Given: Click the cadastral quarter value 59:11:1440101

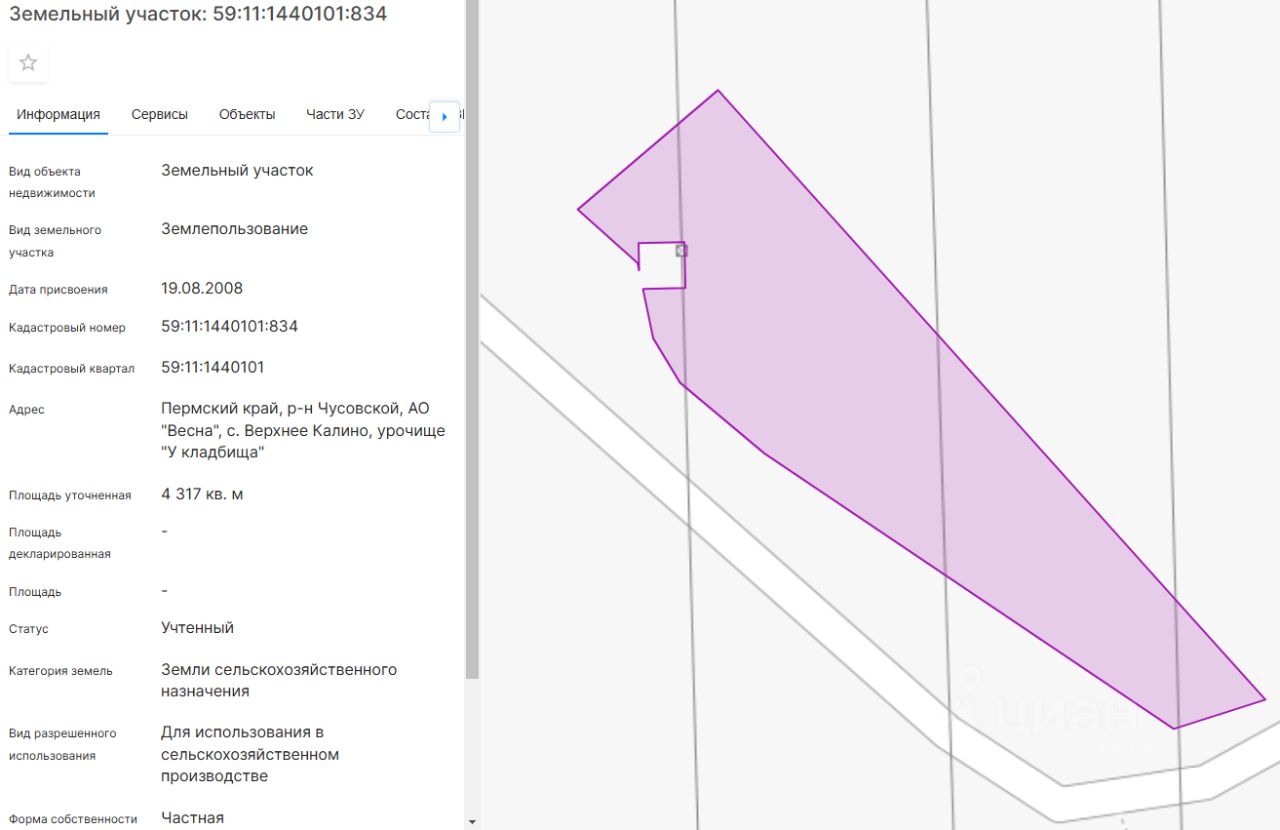Looking at the screenshot, I should pos(212,367).
